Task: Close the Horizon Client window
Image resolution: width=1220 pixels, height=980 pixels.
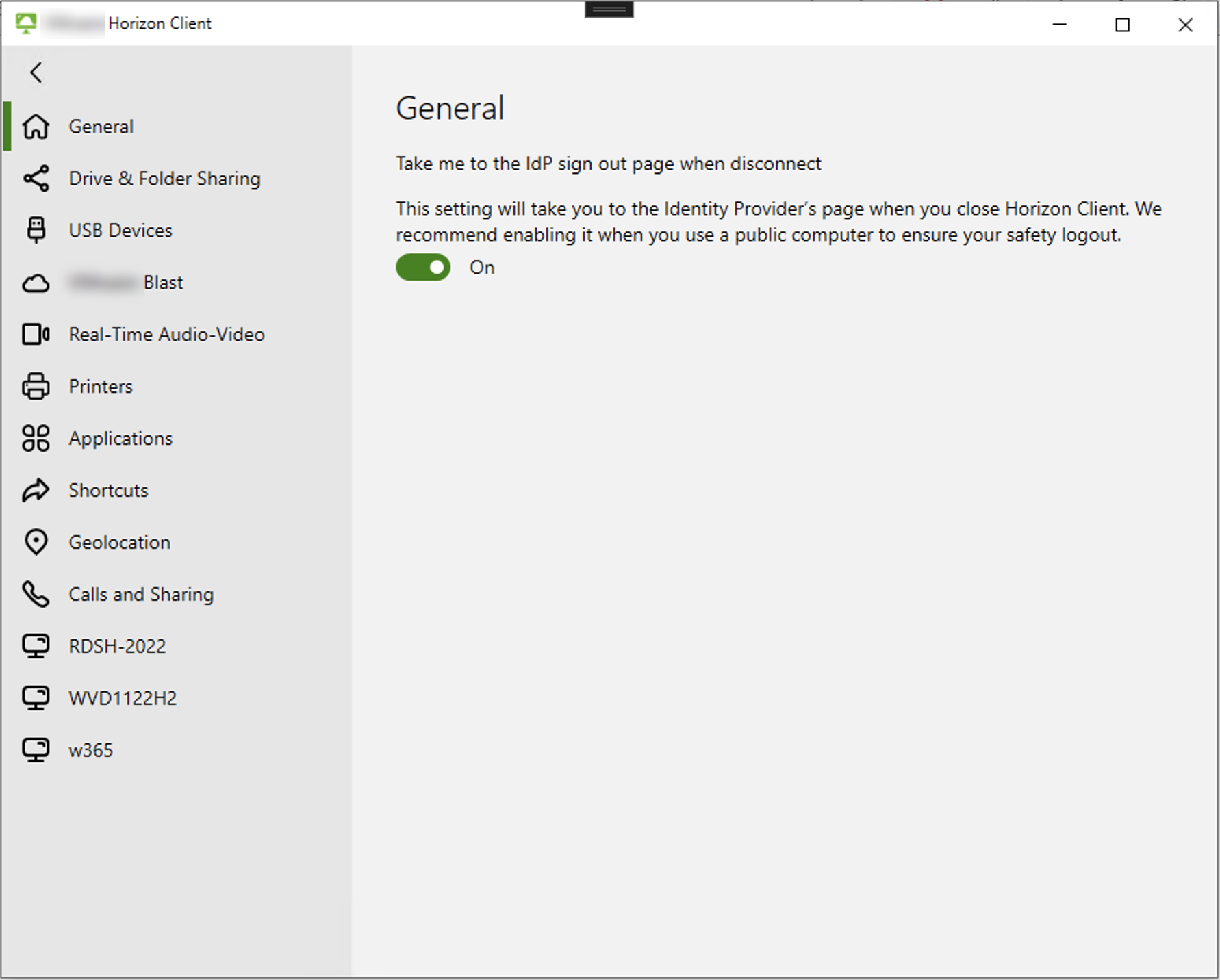Action: pos(1186,25)
